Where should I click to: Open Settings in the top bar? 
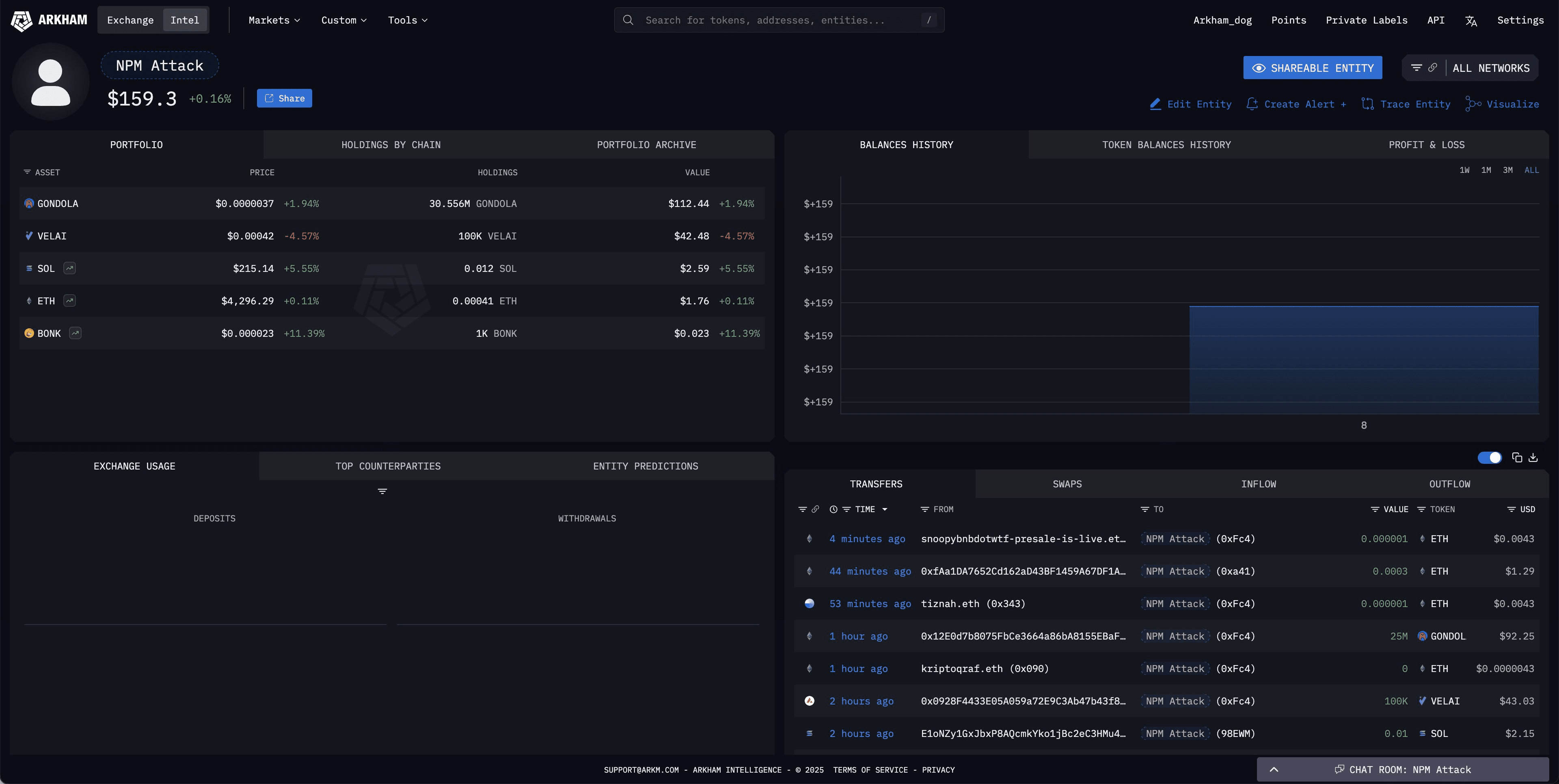point(1520,20)
